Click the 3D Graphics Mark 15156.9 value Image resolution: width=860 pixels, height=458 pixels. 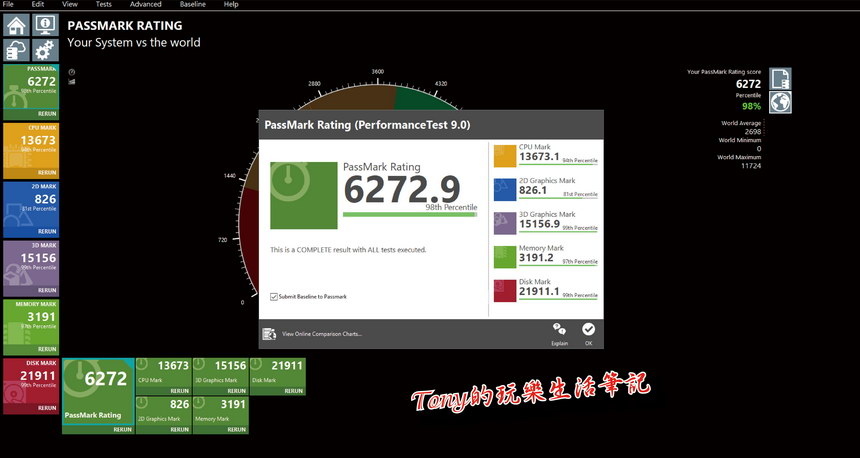click(x=539, y=224)
